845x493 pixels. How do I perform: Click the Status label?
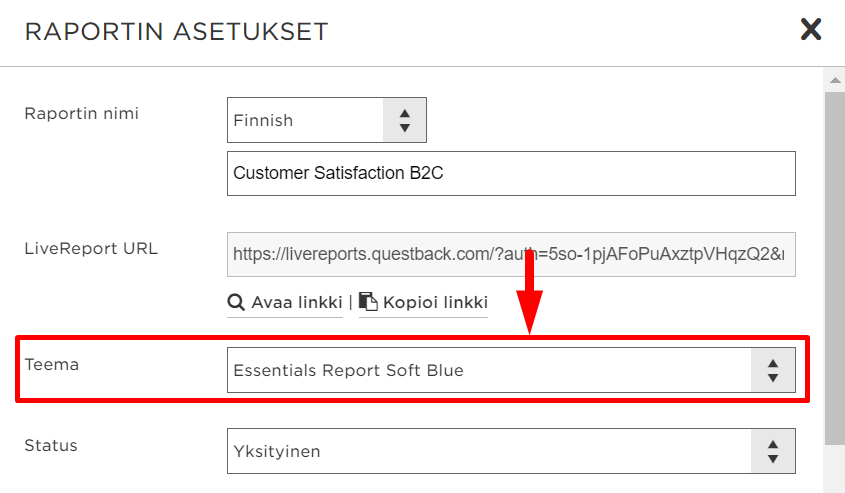click(x=51, y=446)
